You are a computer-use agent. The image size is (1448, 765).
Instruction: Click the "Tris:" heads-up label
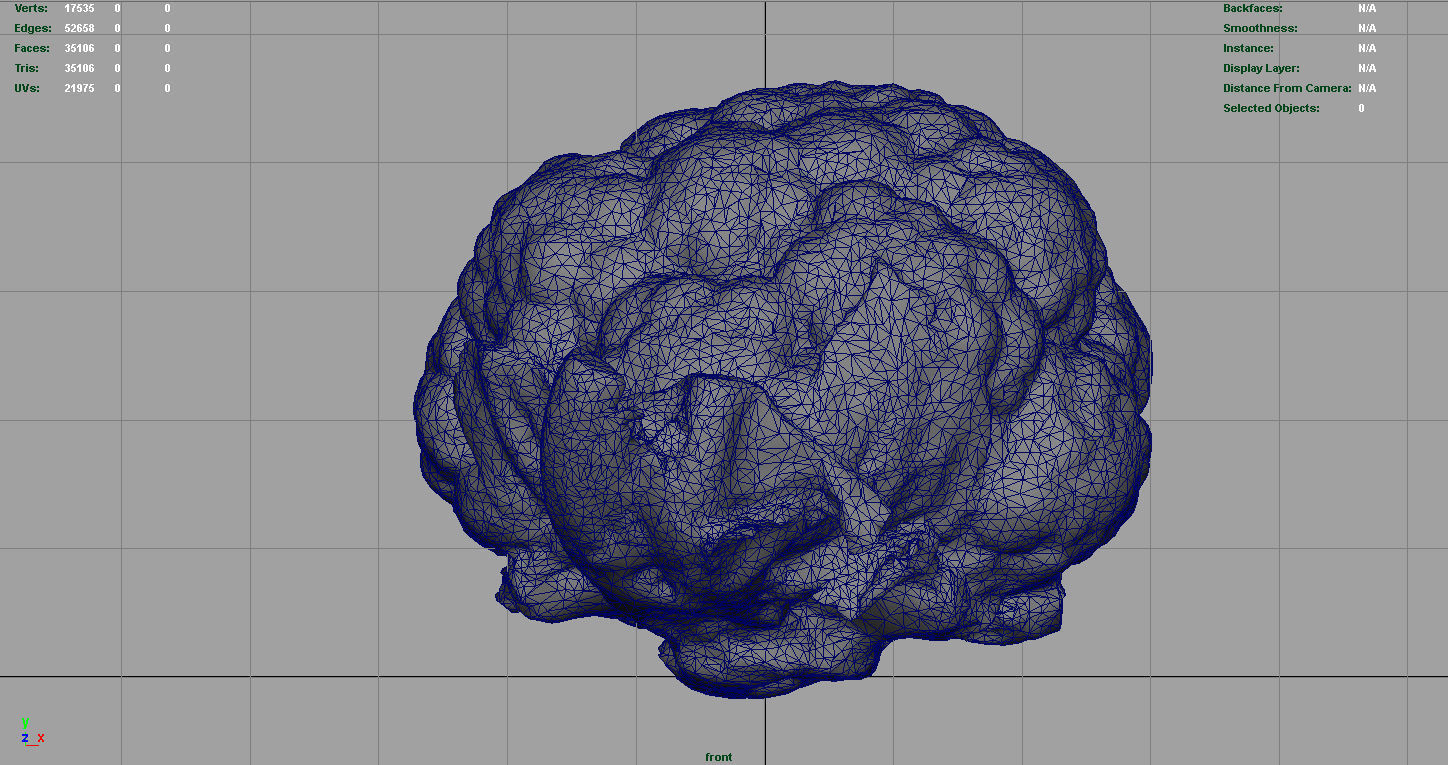27,68
